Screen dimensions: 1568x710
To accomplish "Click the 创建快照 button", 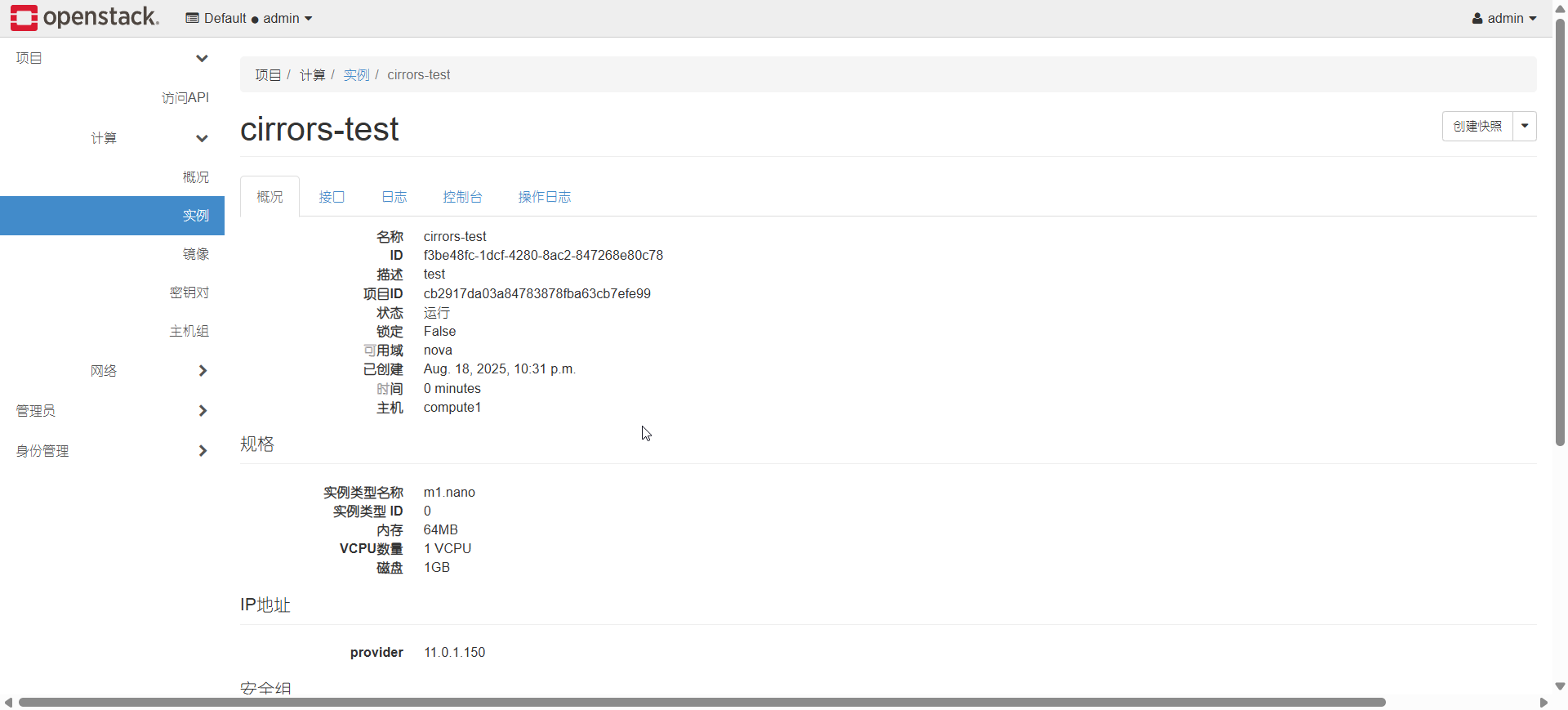I will tap(1477, 126).
